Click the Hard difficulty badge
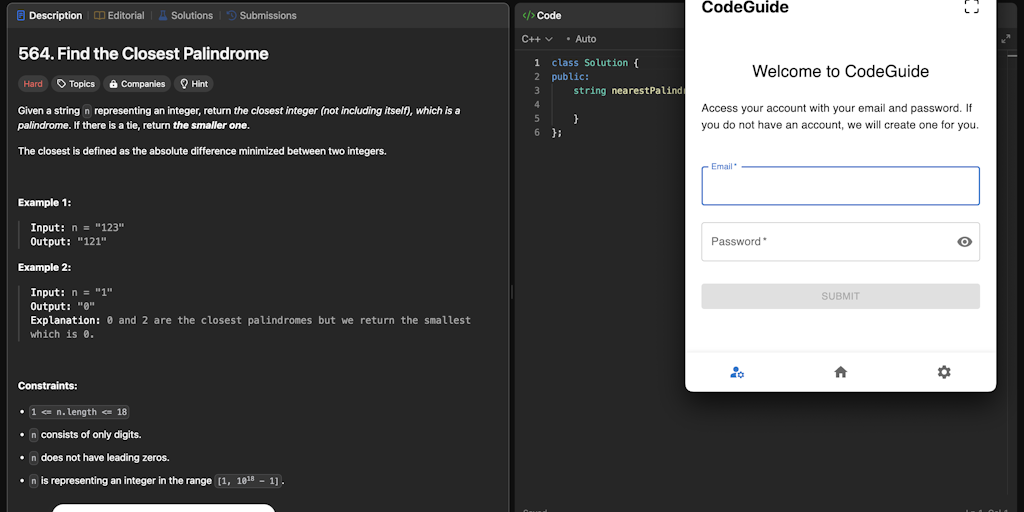Image resolution: width=1024 pixels, height=512 pixels. click(33, 84)
